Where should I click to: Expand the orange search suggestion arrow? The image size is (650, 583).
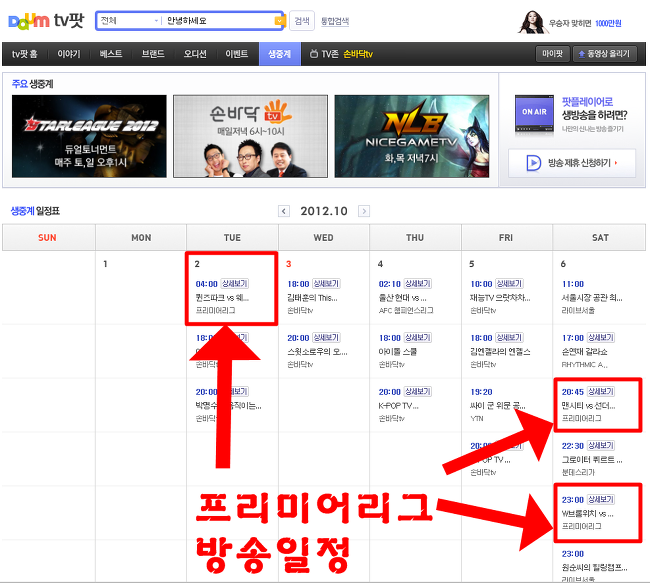(x=279, y=21)
